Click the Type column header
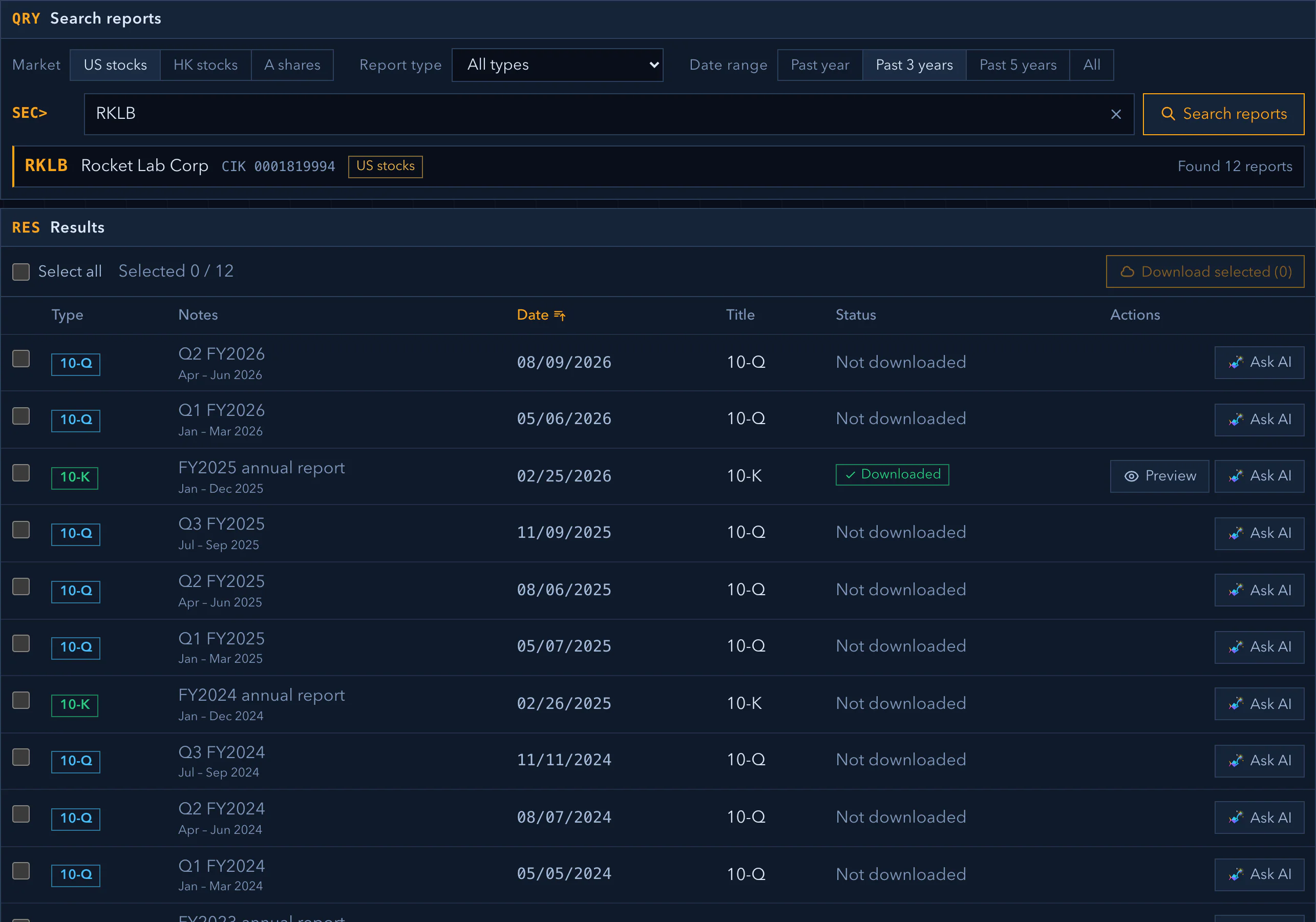Viewport: 1316px width, 922px height. point(67,315)
